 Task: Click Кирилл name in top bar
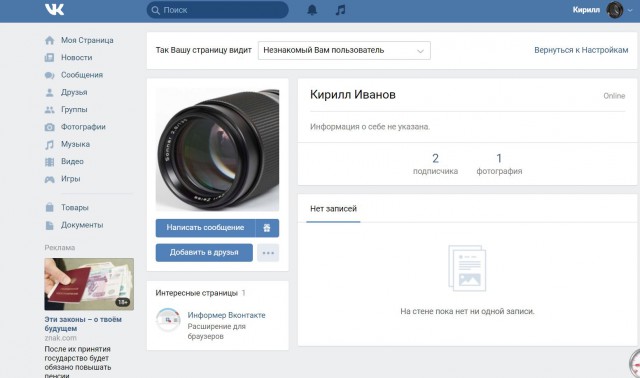(x=586, y=10)
